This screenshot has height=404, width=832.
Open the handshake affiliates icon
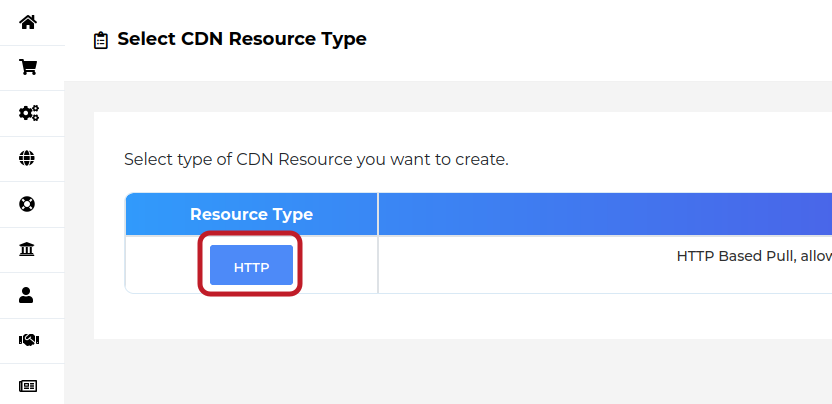point(29,340)
